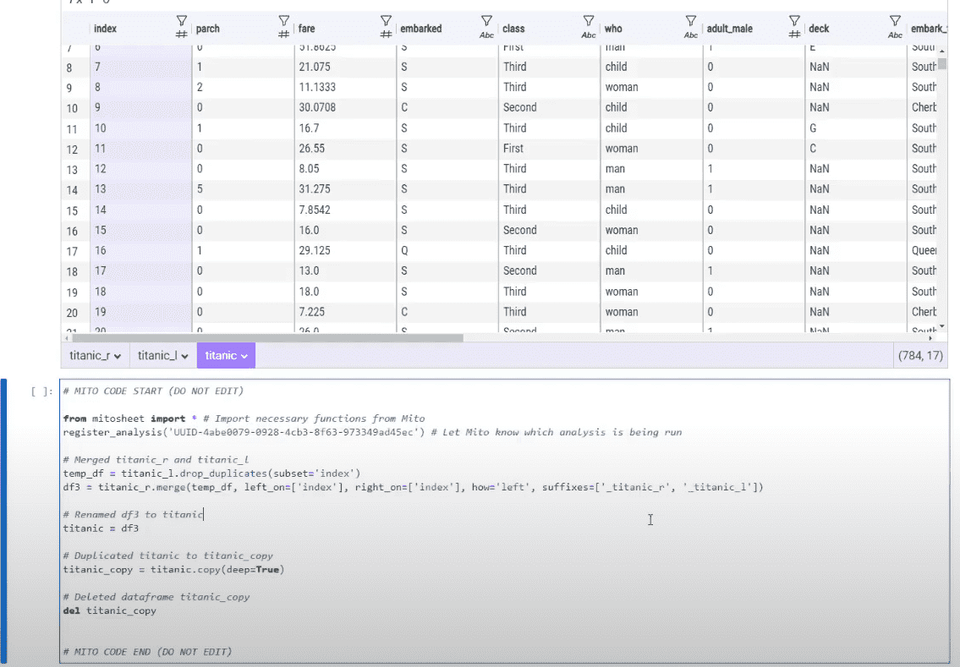
Task: Open filter icon on fare column
Action: 386,21
